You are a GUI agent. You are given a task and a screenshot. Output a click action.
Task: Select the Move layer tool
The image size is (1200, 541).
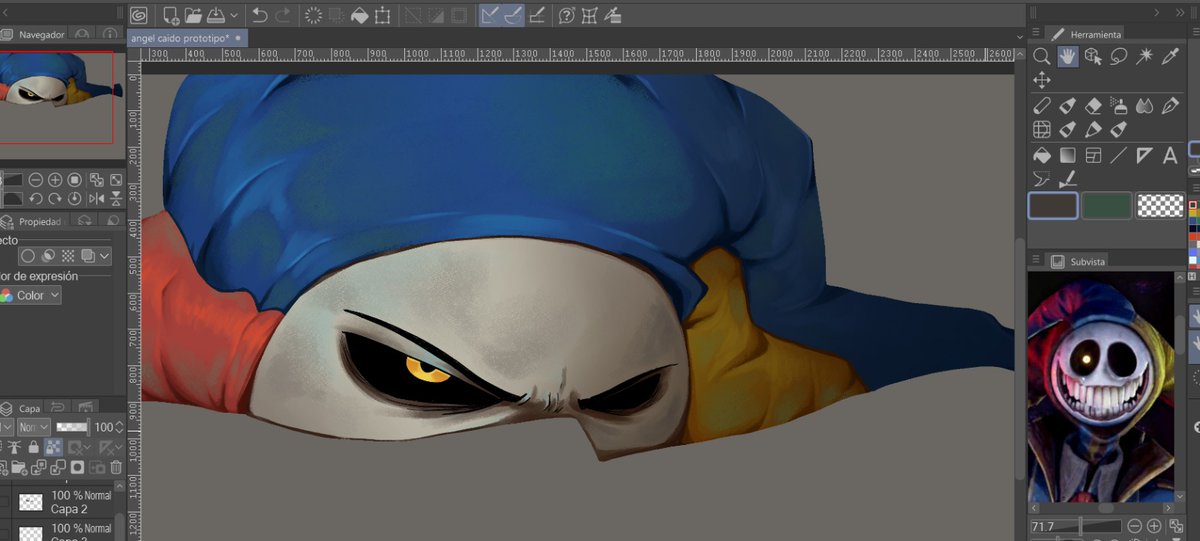click(1041, 80)
